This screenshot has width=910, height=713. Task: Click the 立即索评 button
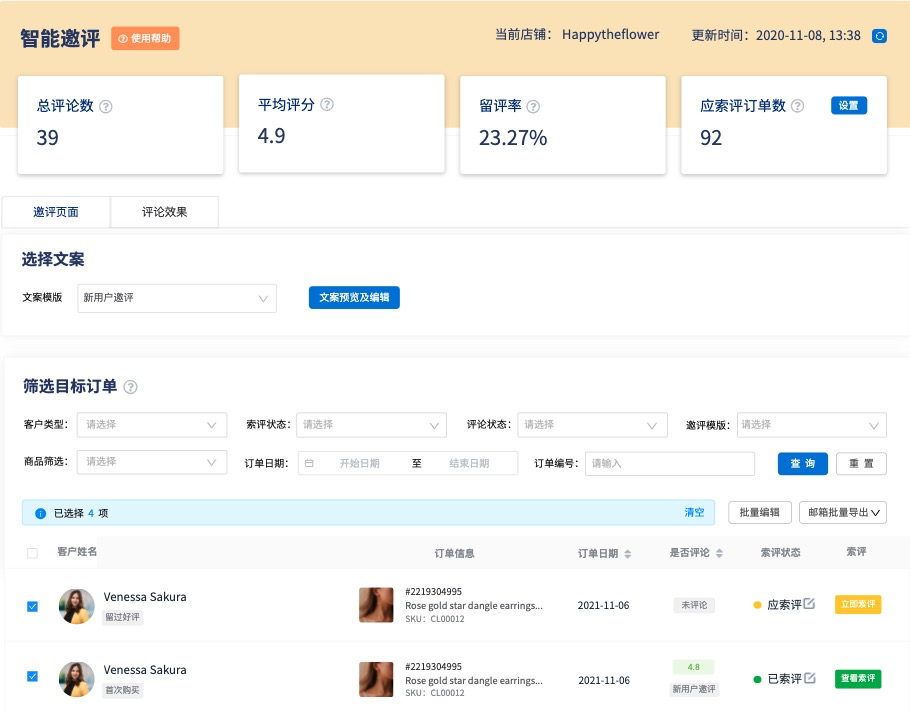tap(857, 604)
